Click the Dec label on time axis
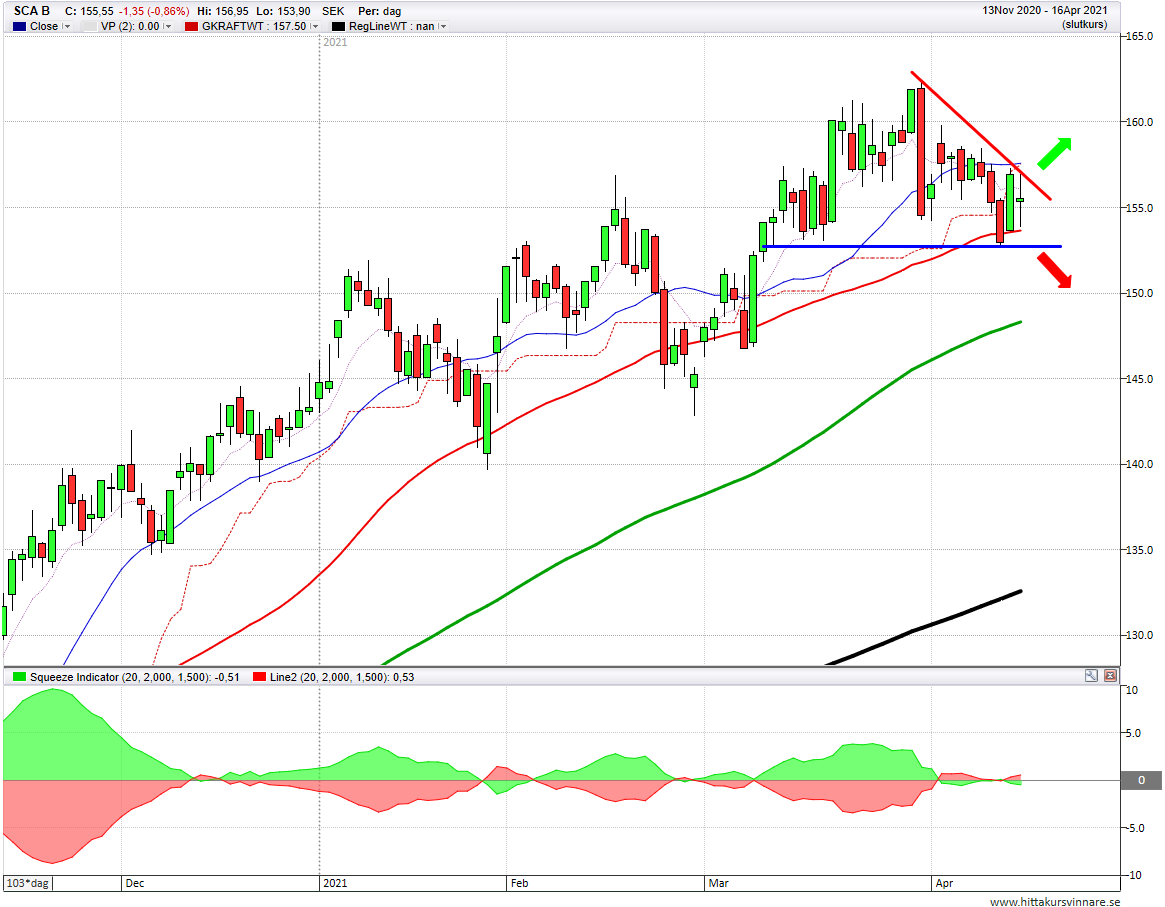The width and height of the screenshot is (1165, 907). point(134,883)
